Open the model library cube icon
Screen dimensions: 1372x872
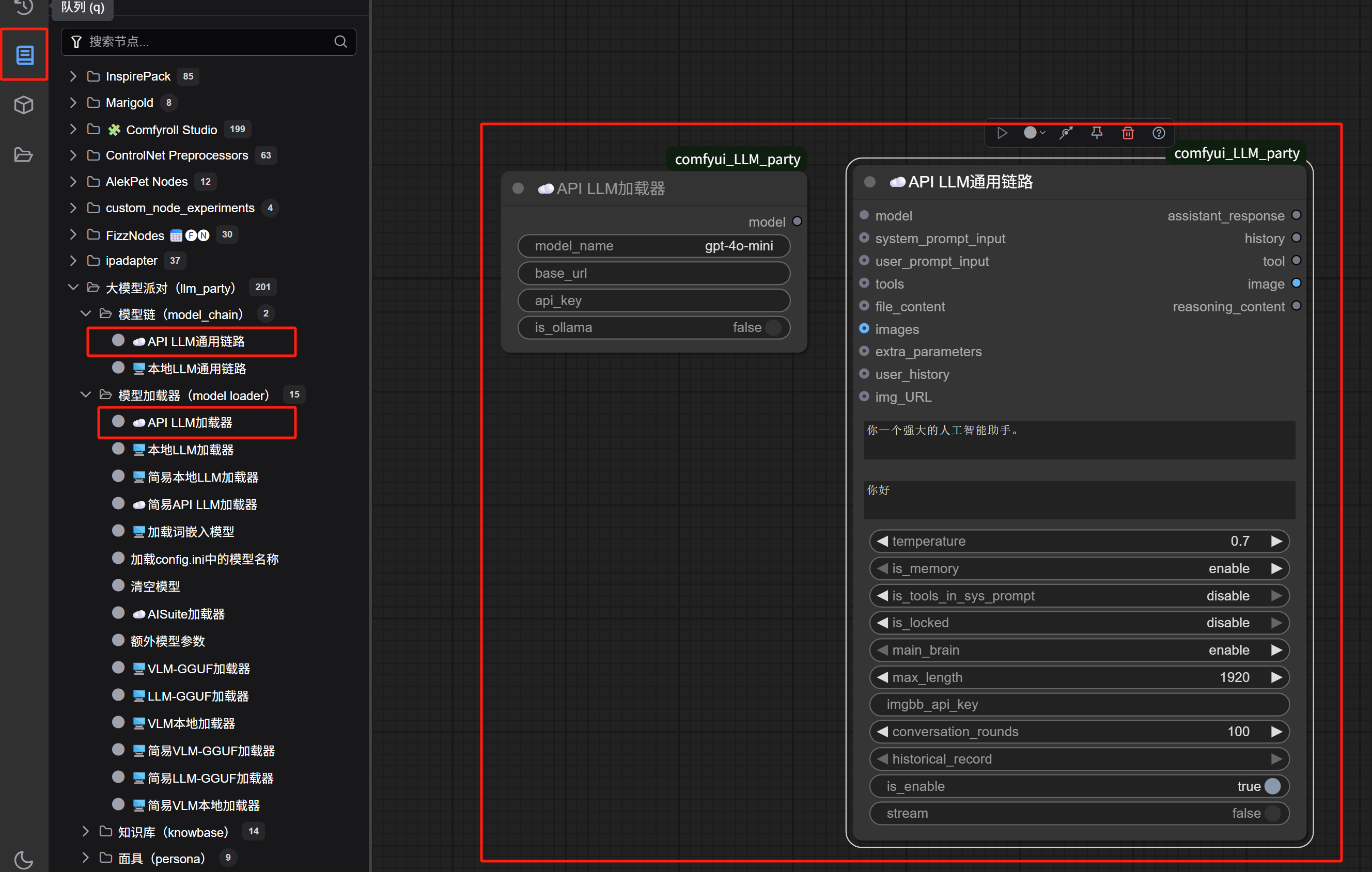point(24,105)
